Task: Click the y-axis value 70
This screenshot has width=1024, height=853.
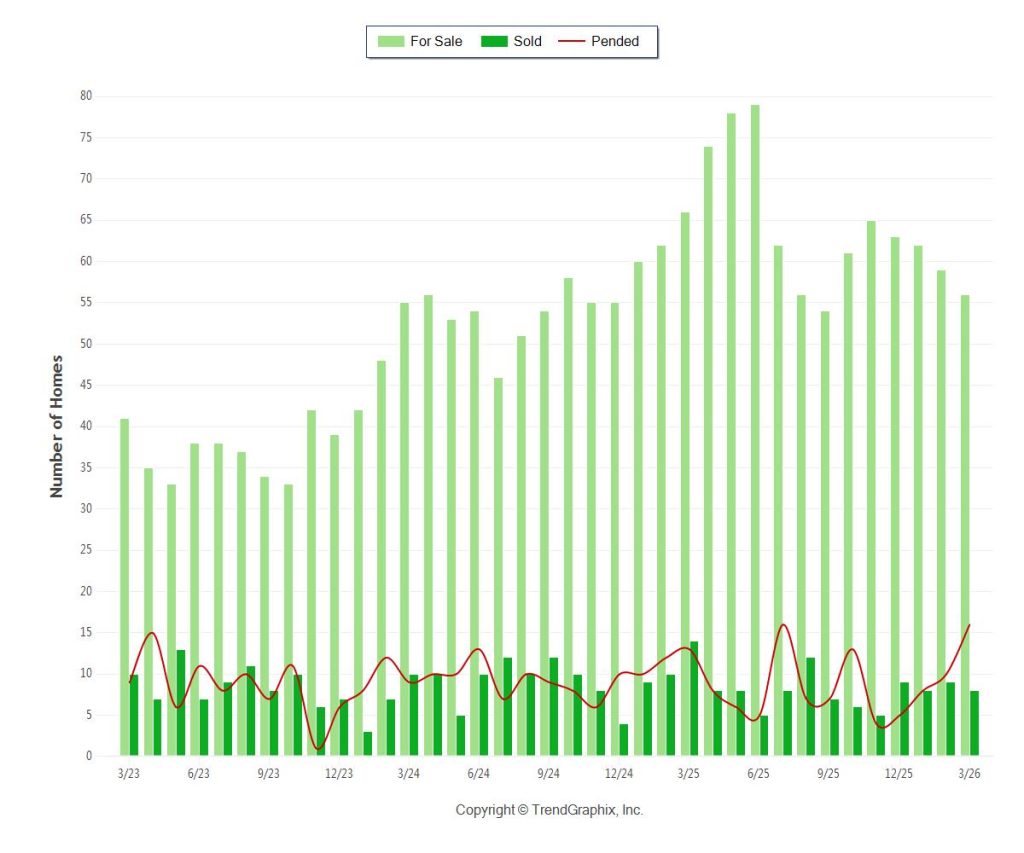Action: coord(86,178)
